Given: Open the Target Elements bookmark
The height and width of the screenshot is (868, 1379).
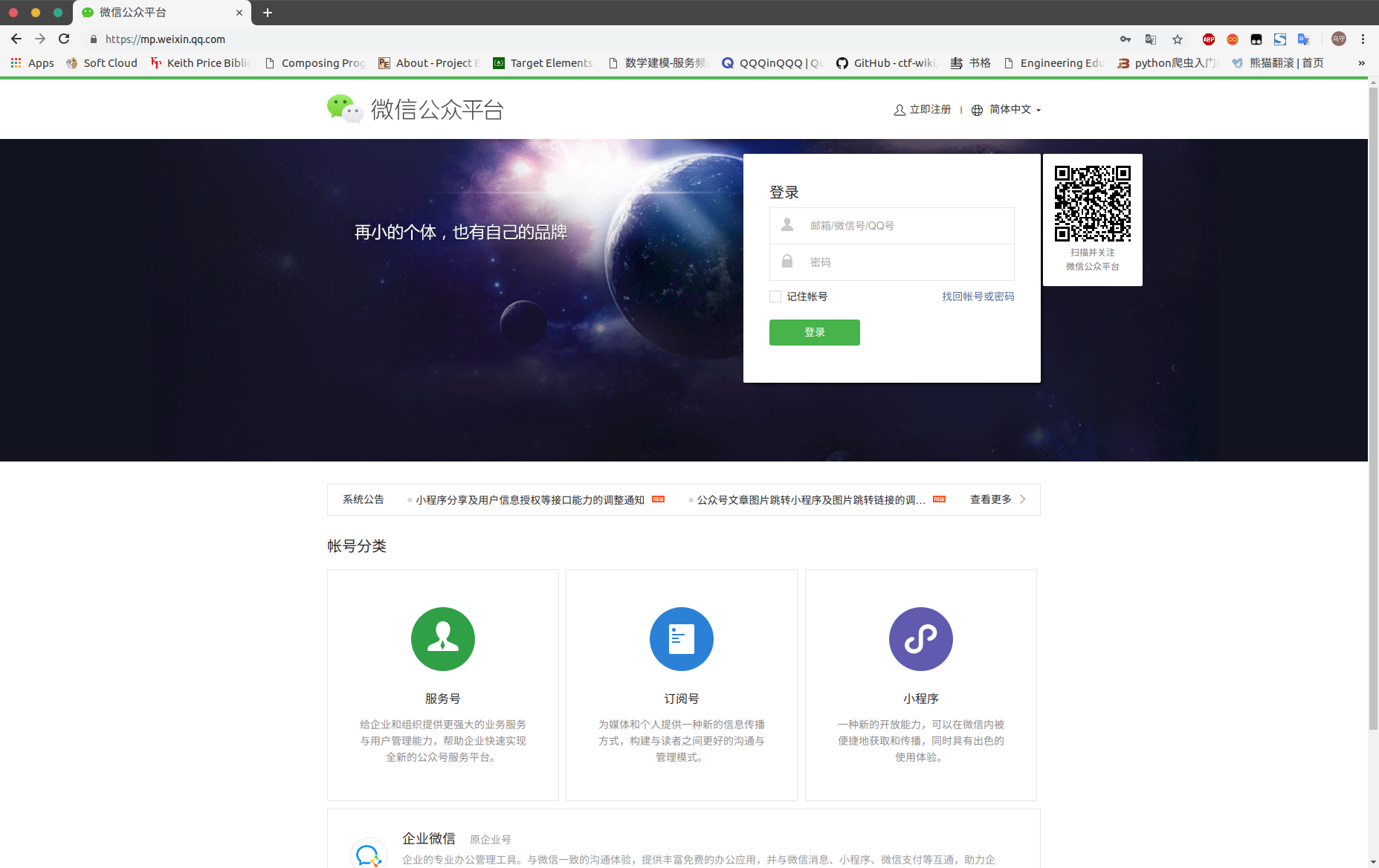Looking at the screenshot, I should pos(543,63).
